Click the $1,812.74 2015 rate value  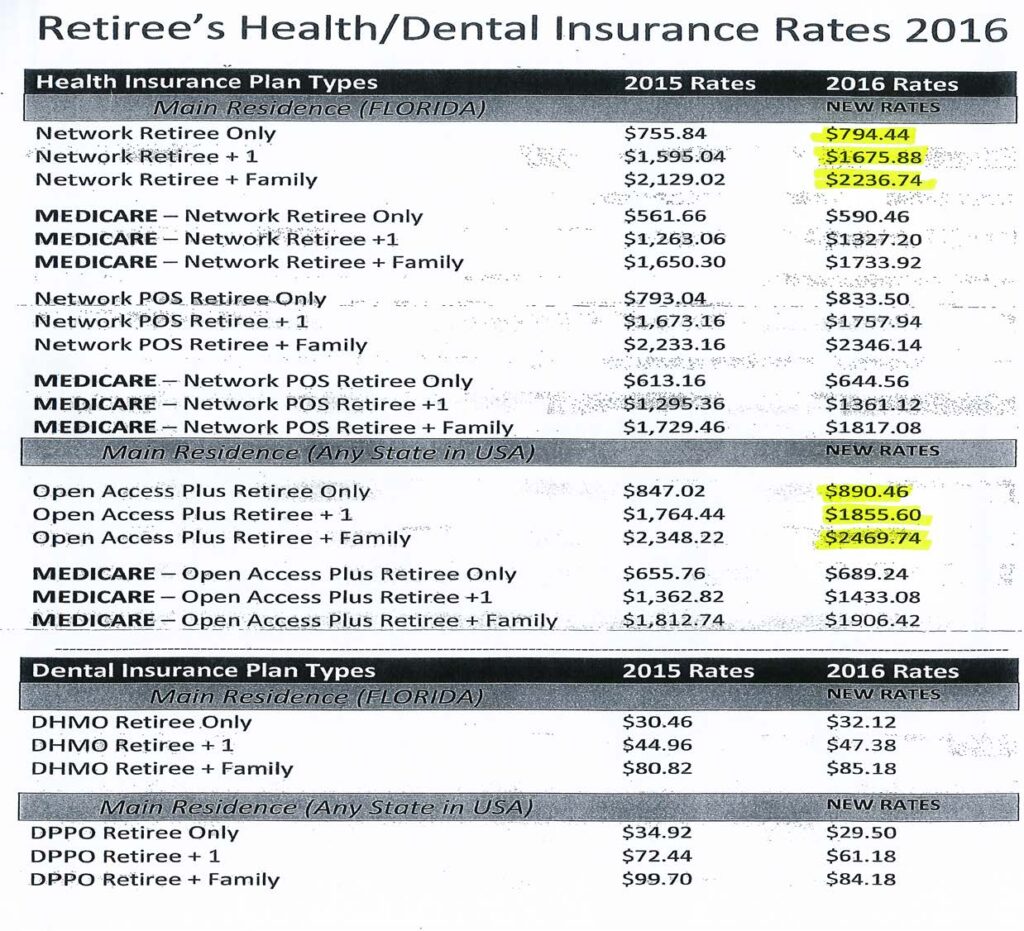click(672, 620)
